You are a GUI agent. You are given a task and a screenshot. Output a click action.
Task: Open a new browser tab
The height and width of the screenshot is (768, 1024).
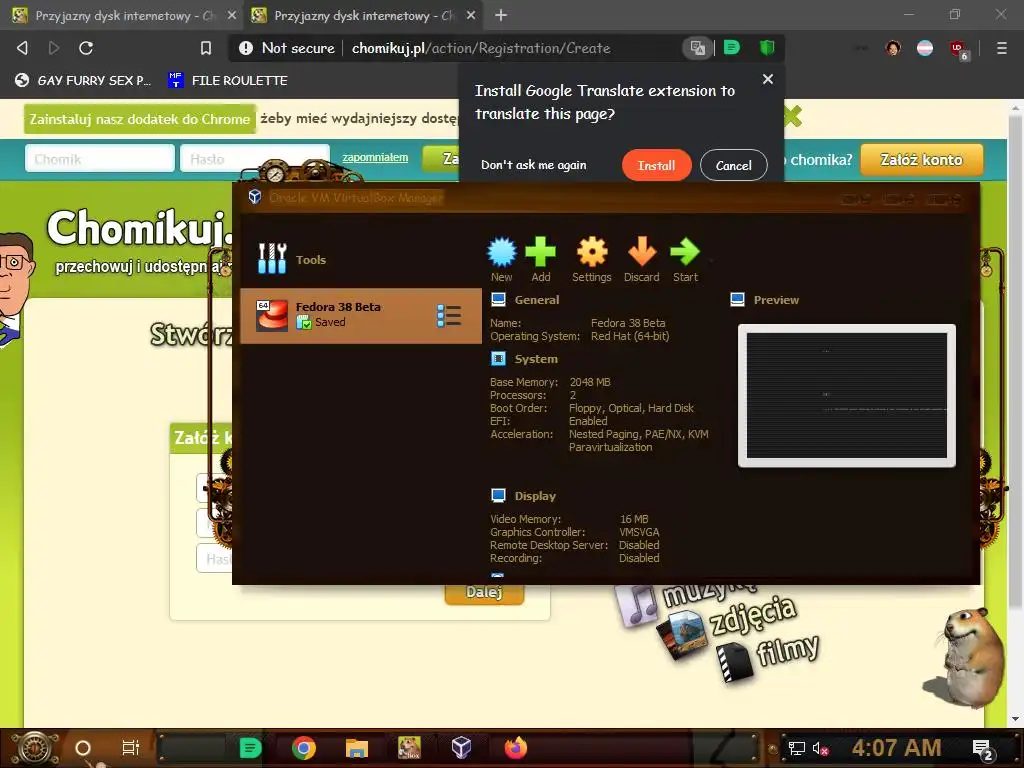tap(501, 15)
